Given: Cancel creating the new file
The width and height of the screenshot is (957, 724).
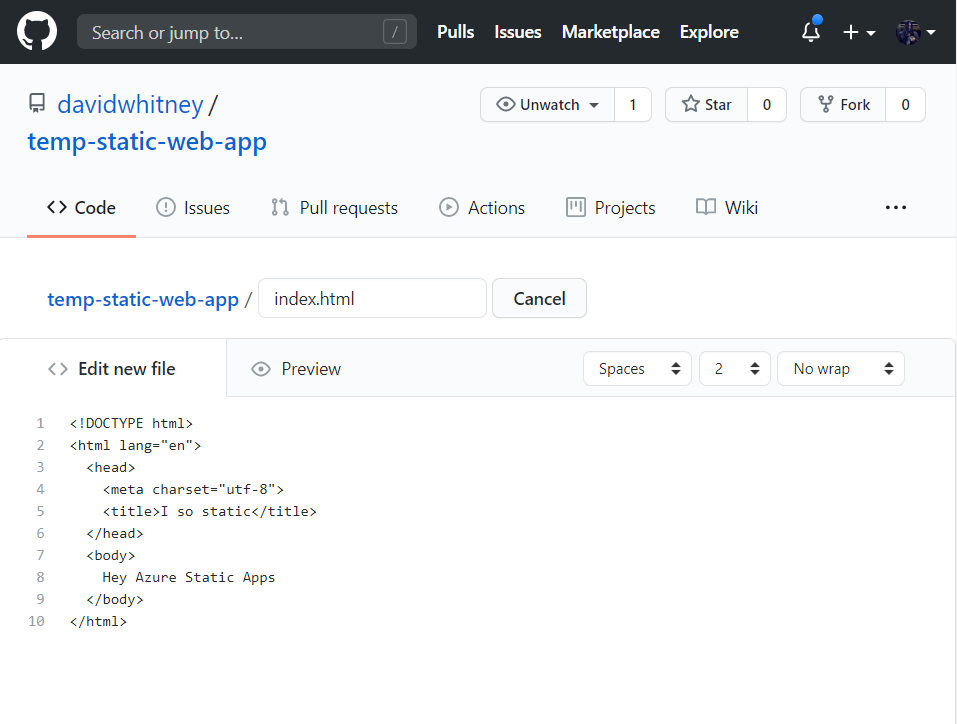Looking at the screenshot, I should pyautogui.click(x=540, y=299).
